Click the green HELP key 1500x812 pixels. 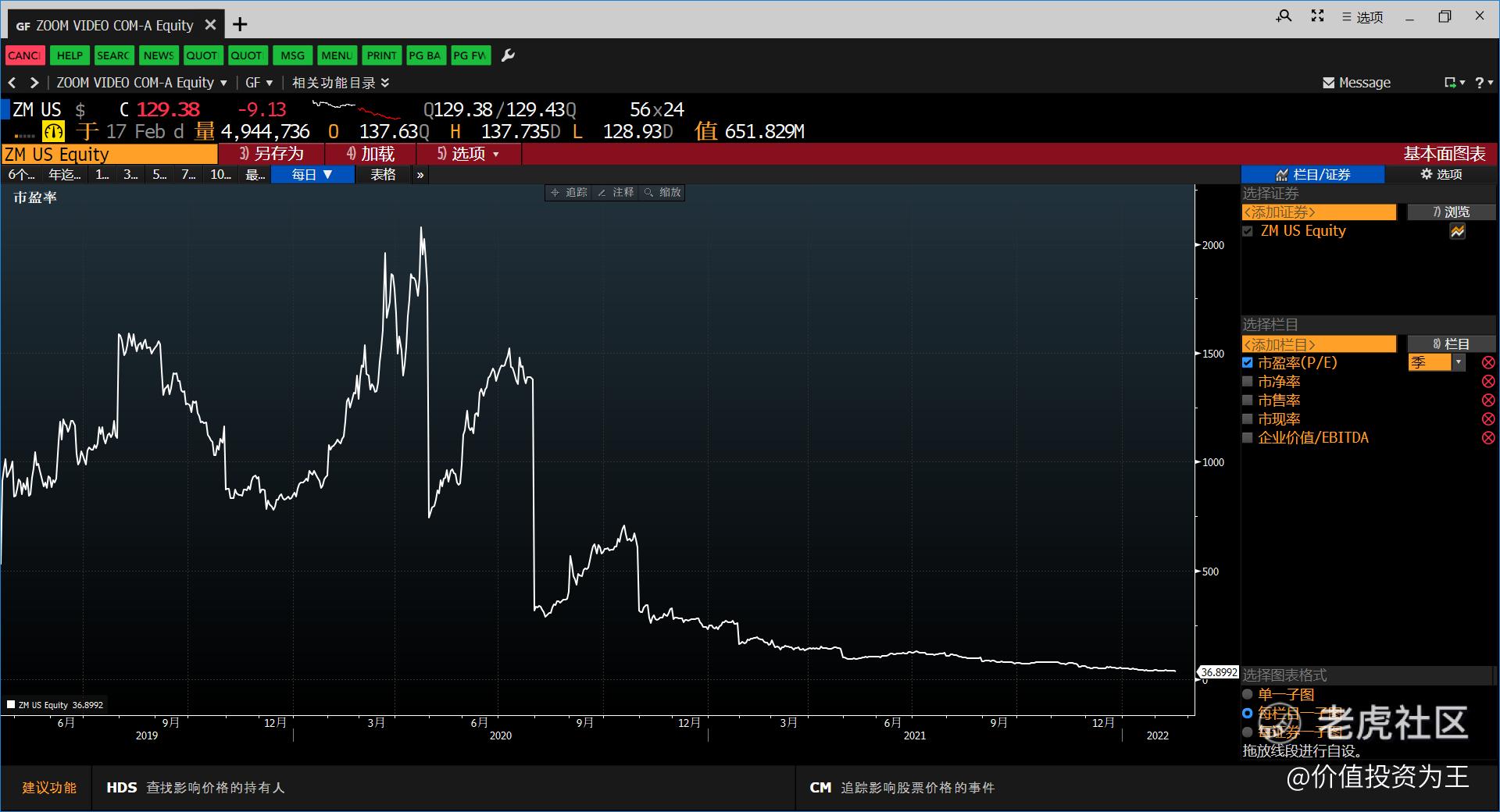tap(70, 55)
